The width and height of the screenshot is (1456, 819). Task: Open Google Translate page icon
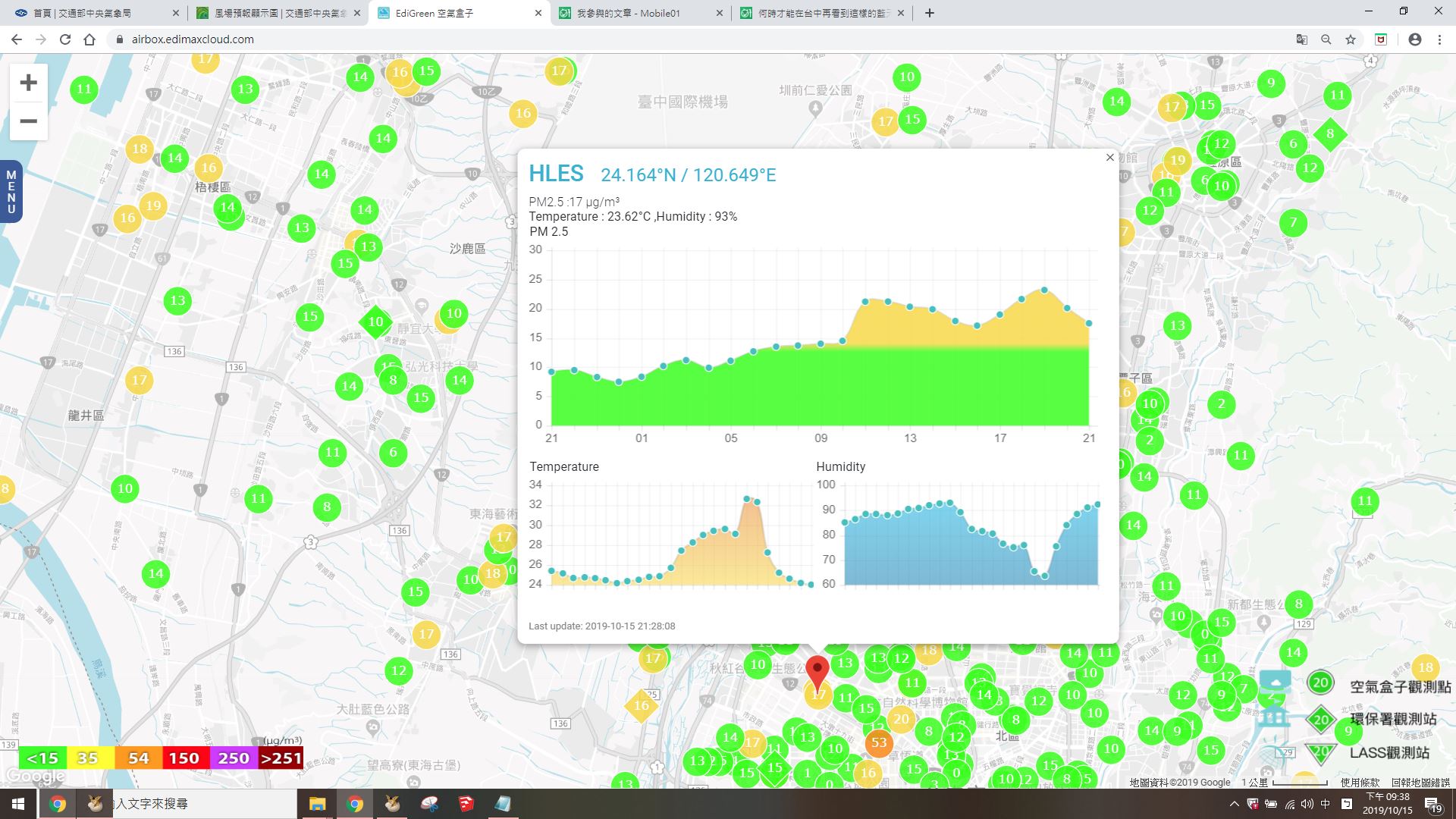coord(1301,39)
